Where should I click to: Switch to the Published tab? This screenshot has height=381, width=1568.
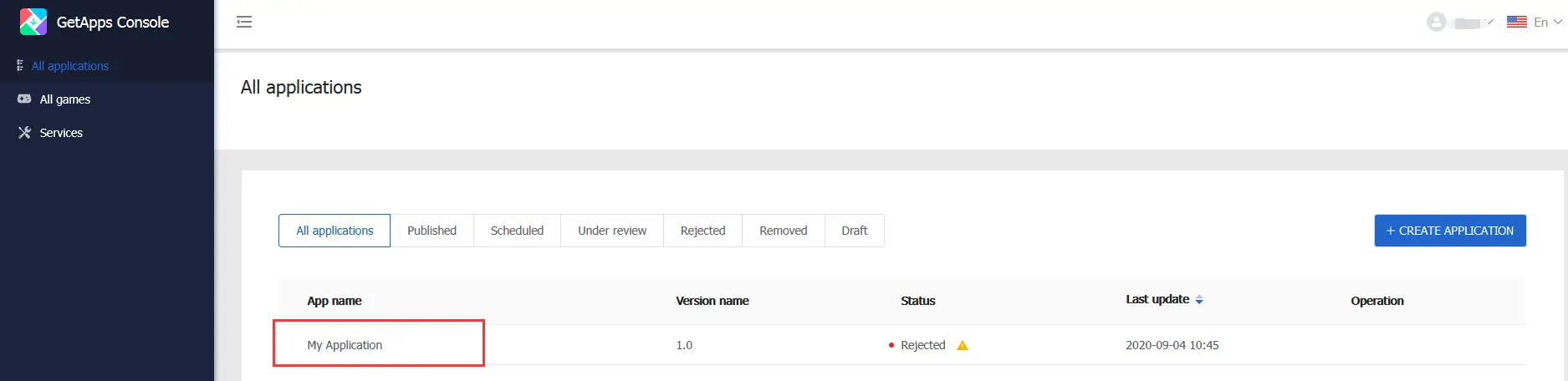pyautogui.click(x=432, y=231)
